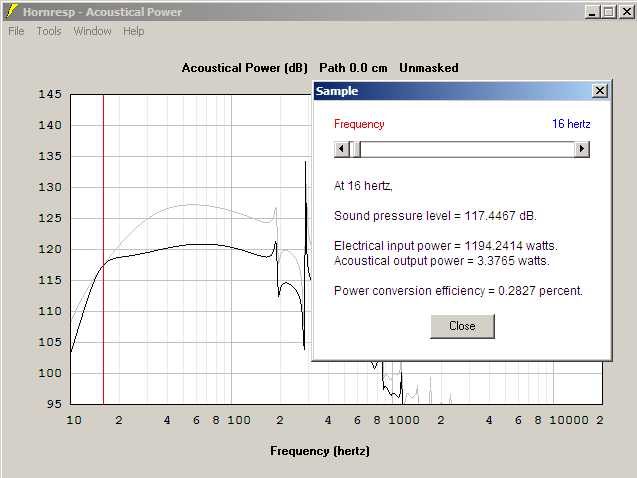The width and height of the screenshot is (637, 478).
Task: Click the 10000 x-axis label
Action: pos(568,420)
